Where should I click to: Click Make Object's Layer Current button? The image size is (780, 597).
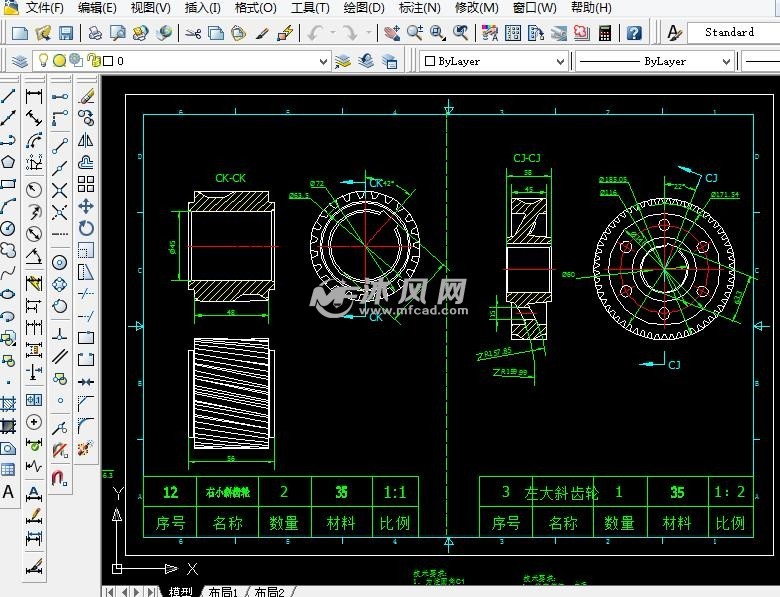(x=343, y=61)
